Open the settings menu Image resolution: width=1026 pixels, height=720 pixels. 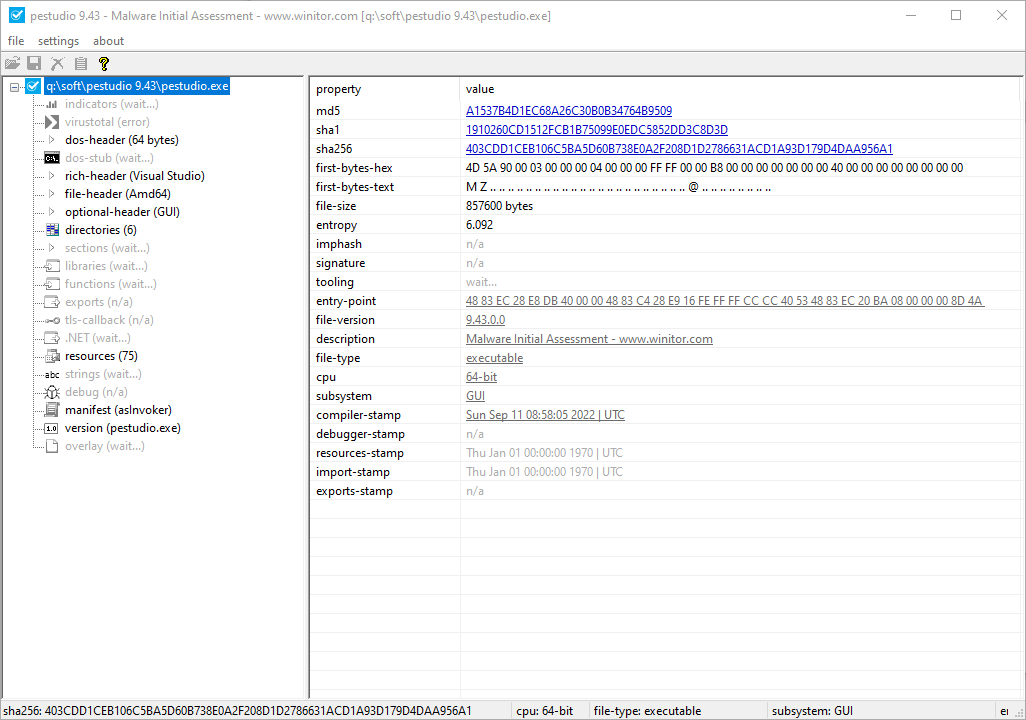click(58, 41)
